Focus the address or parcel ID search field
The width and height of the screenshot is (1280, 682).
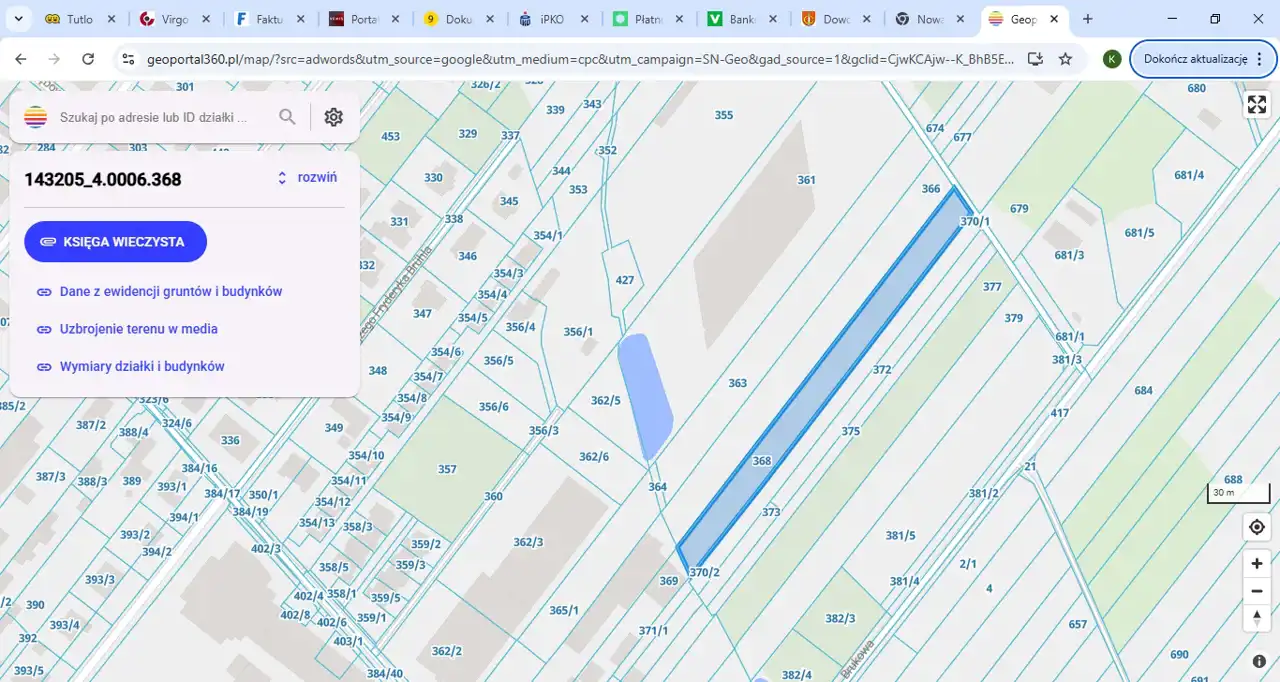tap(160, 117)
